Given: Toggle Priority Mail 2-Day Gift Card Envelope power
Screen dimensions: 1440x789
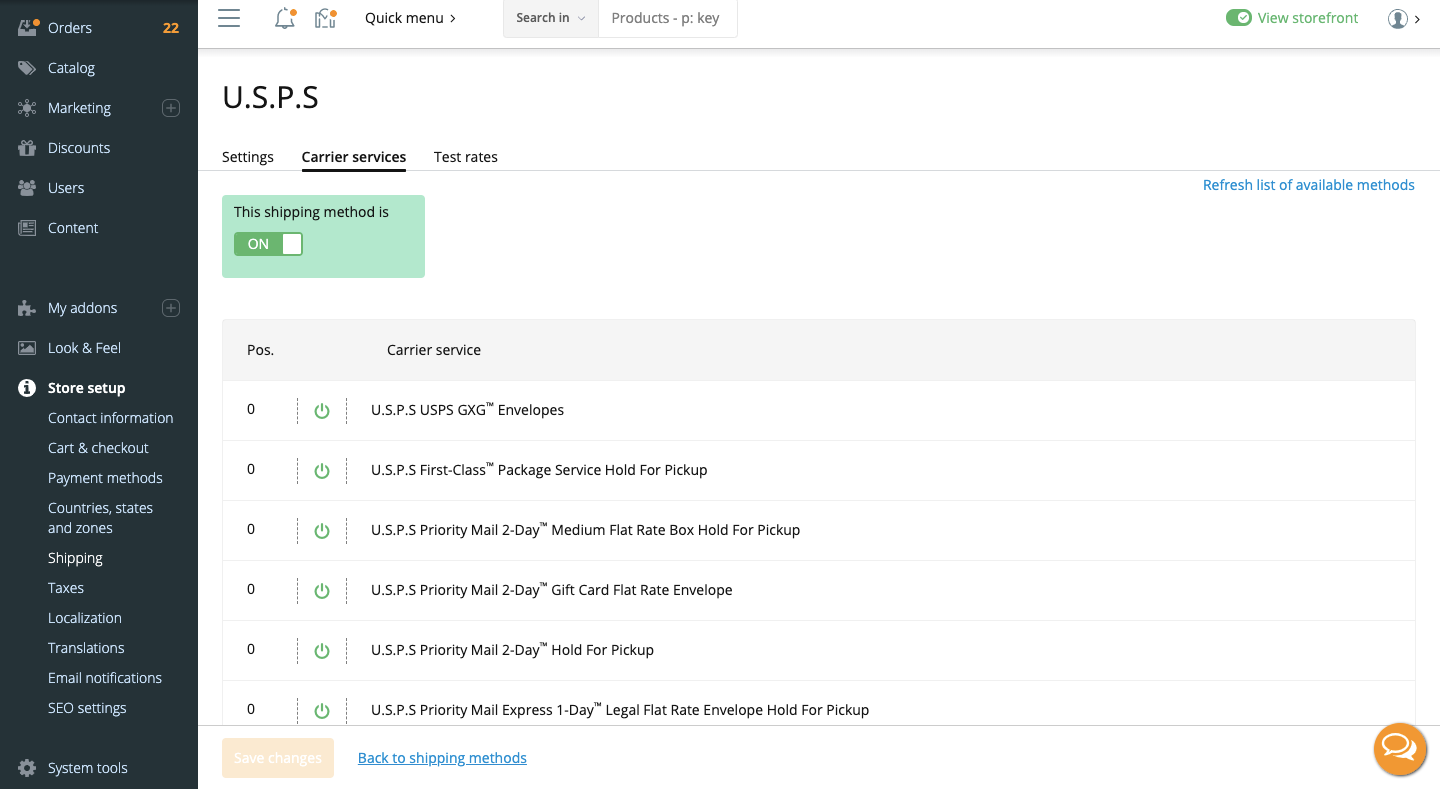Looking at the screenshot, I should coord(322,591).
